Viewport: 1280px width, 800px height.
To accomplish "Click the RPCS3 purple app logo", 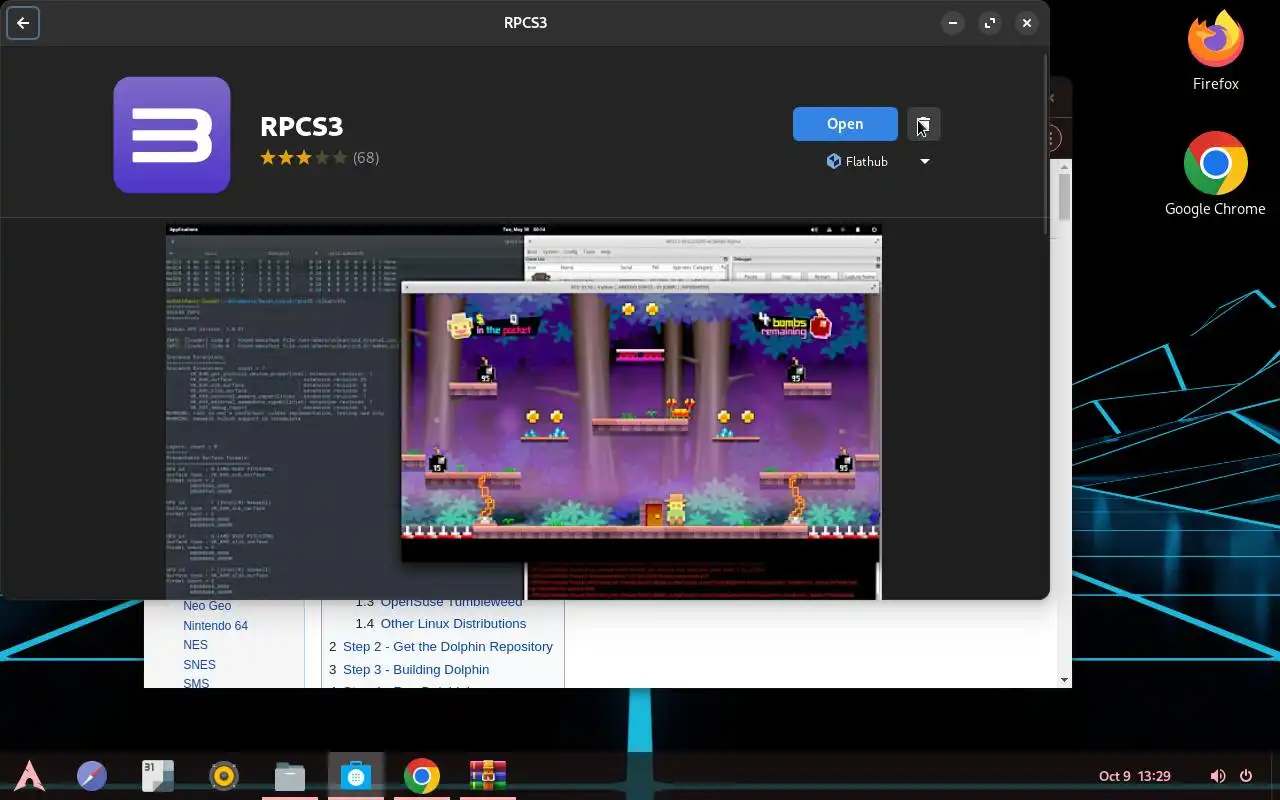I will (x=172, y=135).
